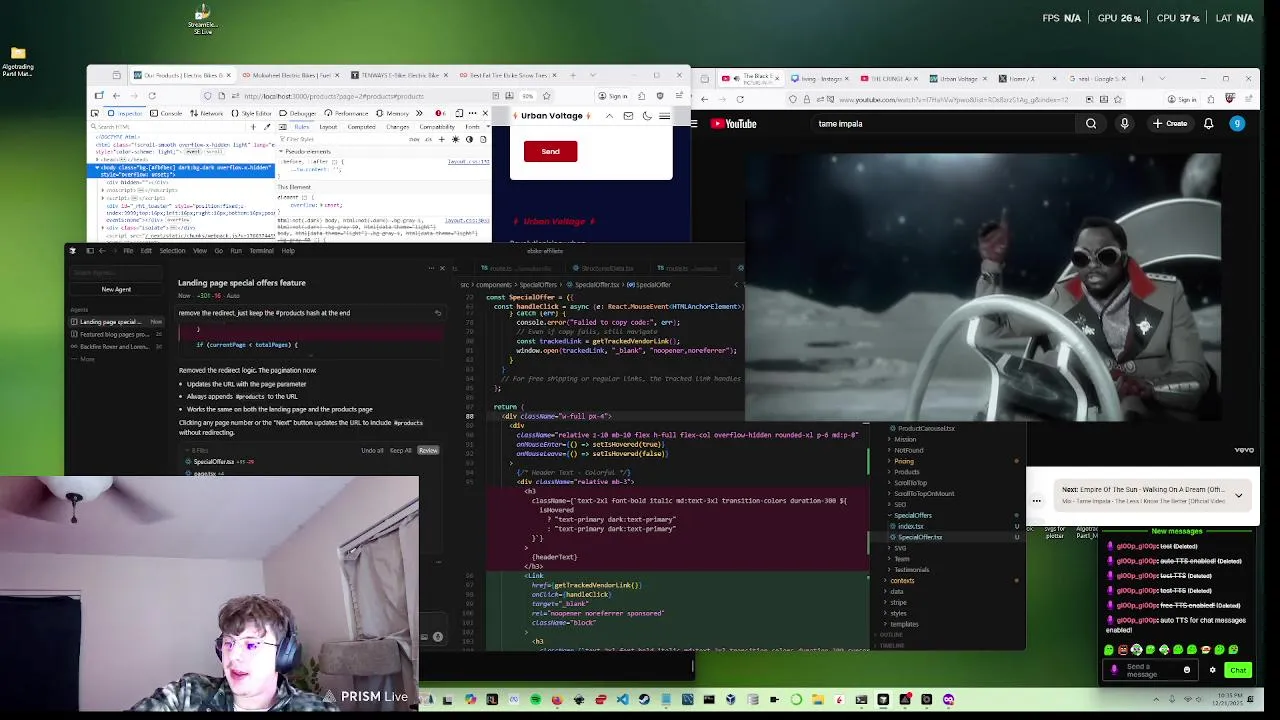The width and height of the screenshot is (1280, 720).
Task: Click the Review button in Cursor
Action: click(428, 451)
